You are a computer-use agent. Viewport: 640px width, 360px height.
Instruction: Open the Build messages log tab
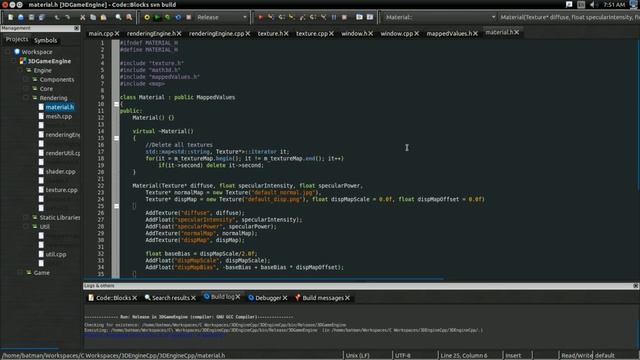(x=322, y=298)
